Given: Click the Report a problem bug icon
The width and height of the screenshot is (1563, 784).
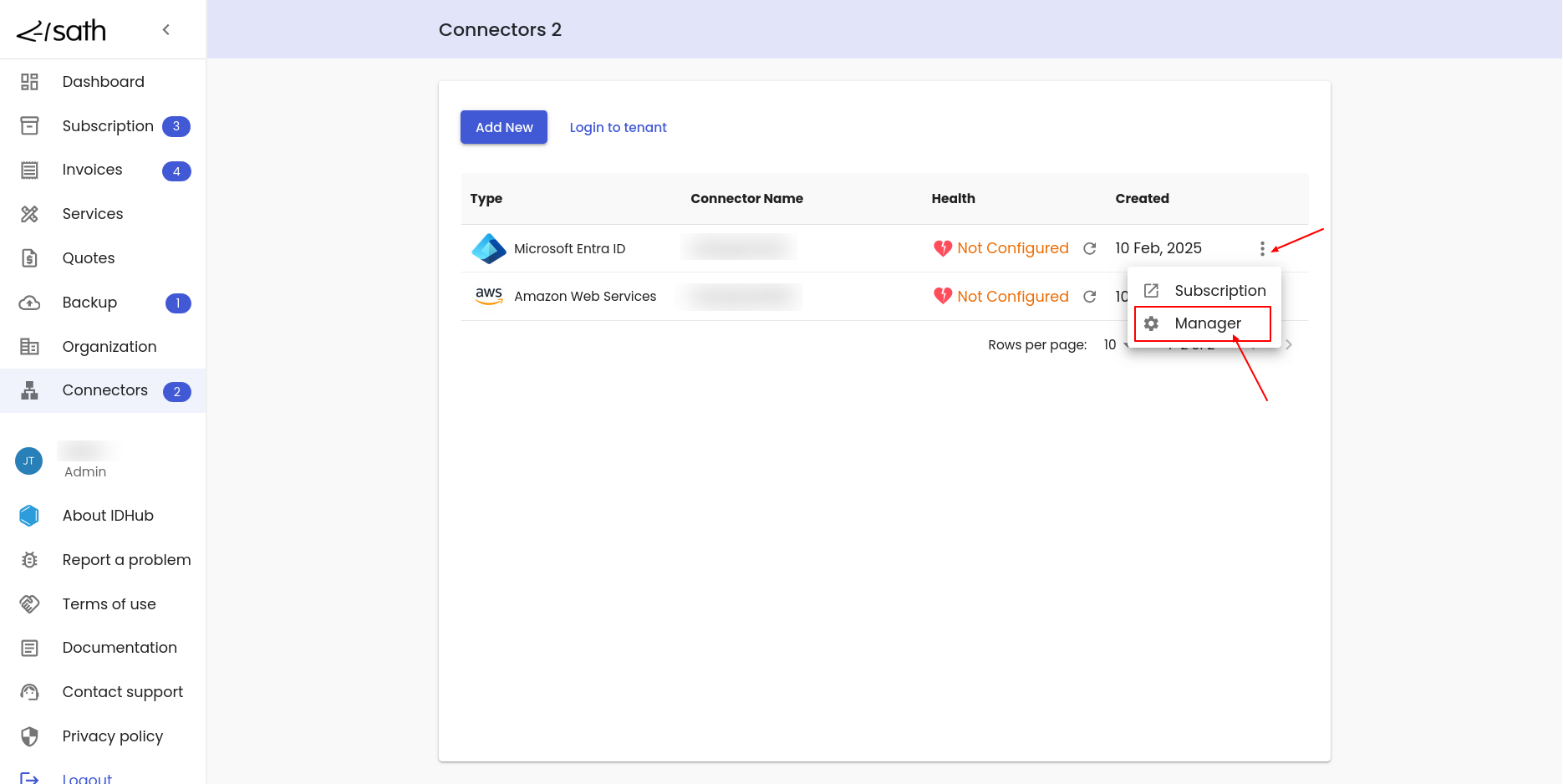Looking at the screenshot, I should click(29, 560).
